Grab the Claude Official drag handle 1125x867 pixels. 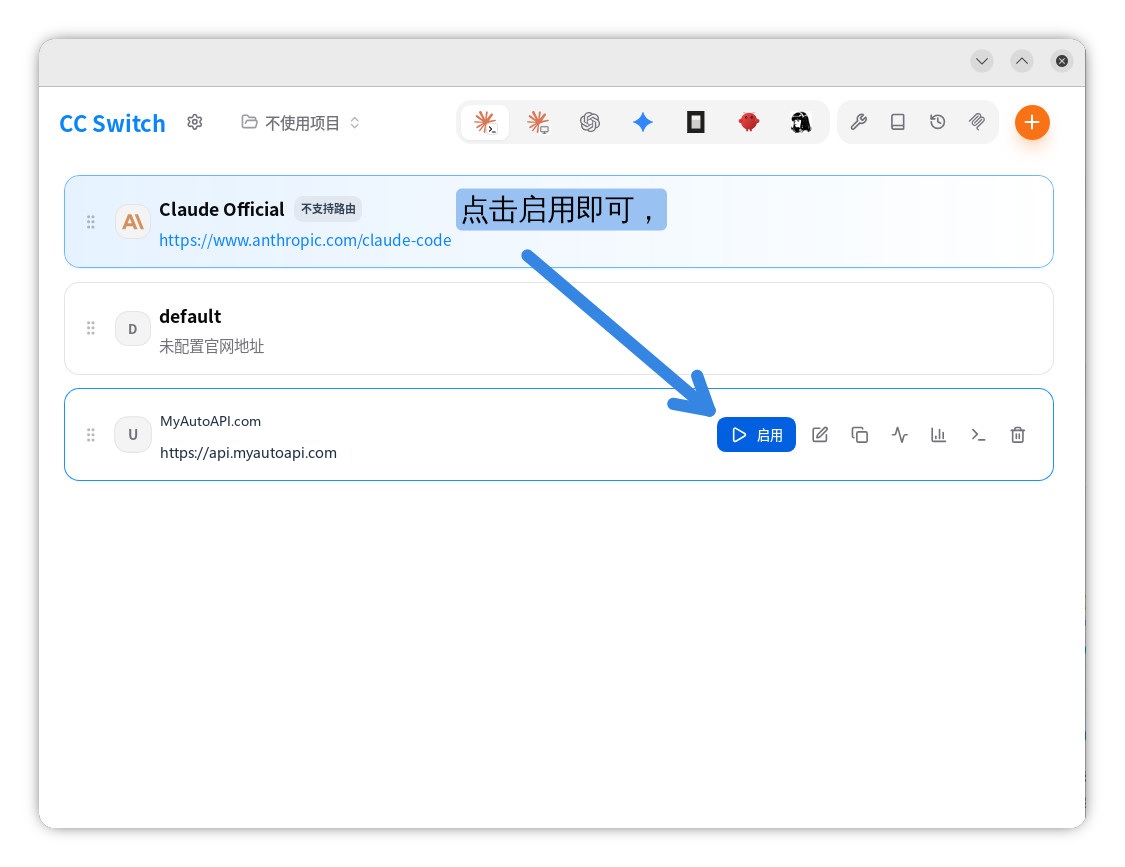[90, 222]
